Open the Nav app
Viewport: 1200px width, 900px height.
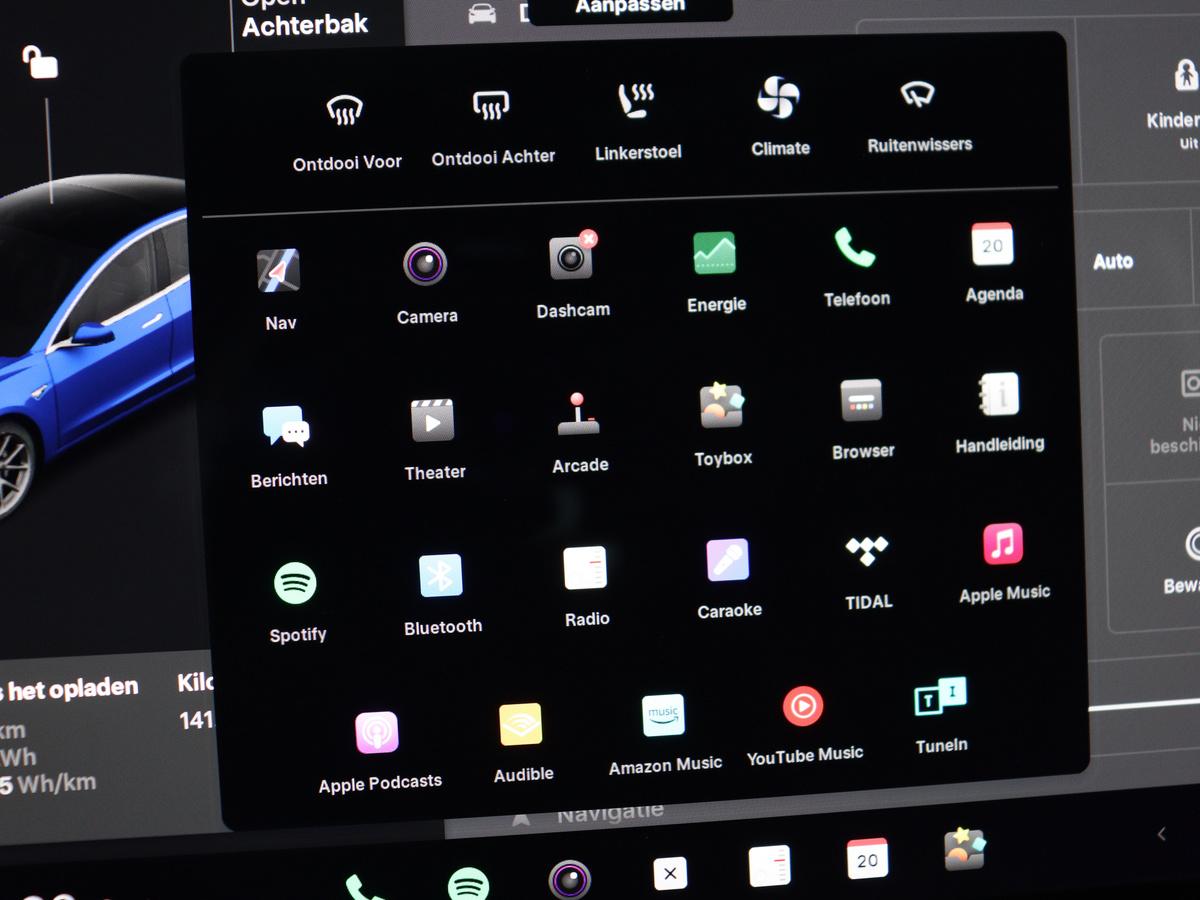(278, 271)
